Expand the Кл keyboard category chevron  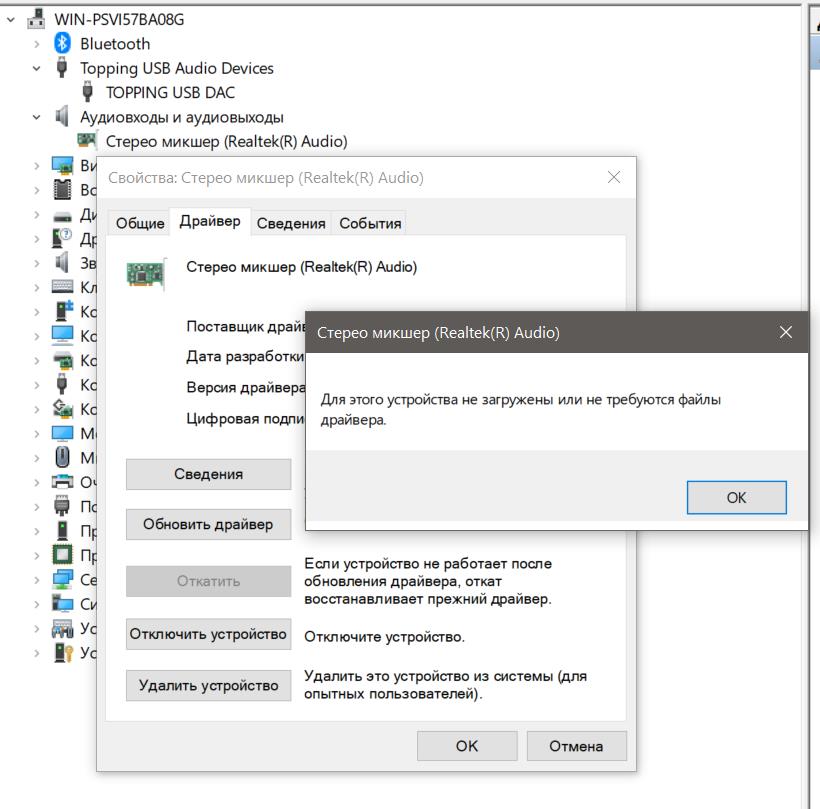[x=37, y=287]
